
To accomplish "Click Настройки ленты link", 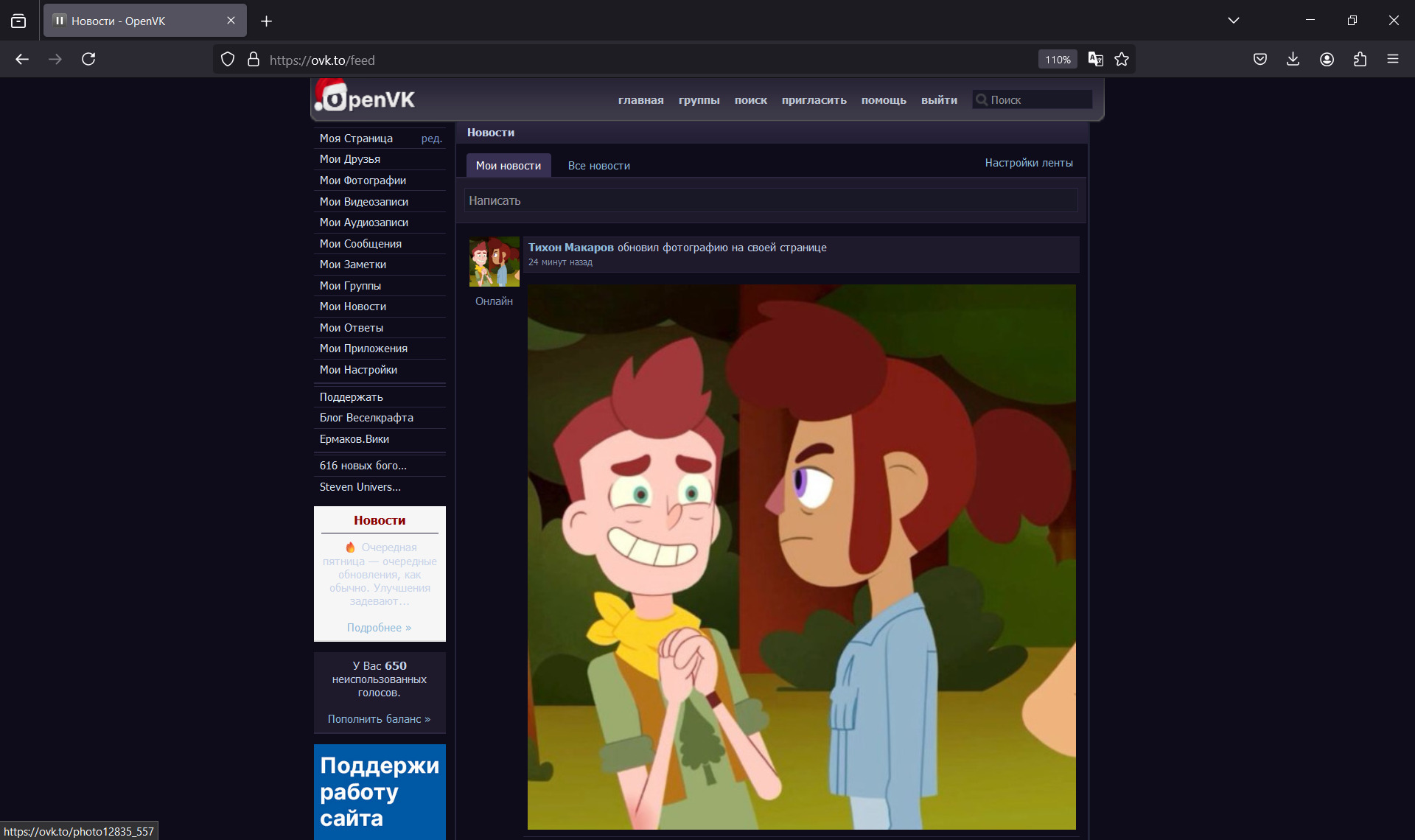I will pyautogui.click(x=1028, y=163).
